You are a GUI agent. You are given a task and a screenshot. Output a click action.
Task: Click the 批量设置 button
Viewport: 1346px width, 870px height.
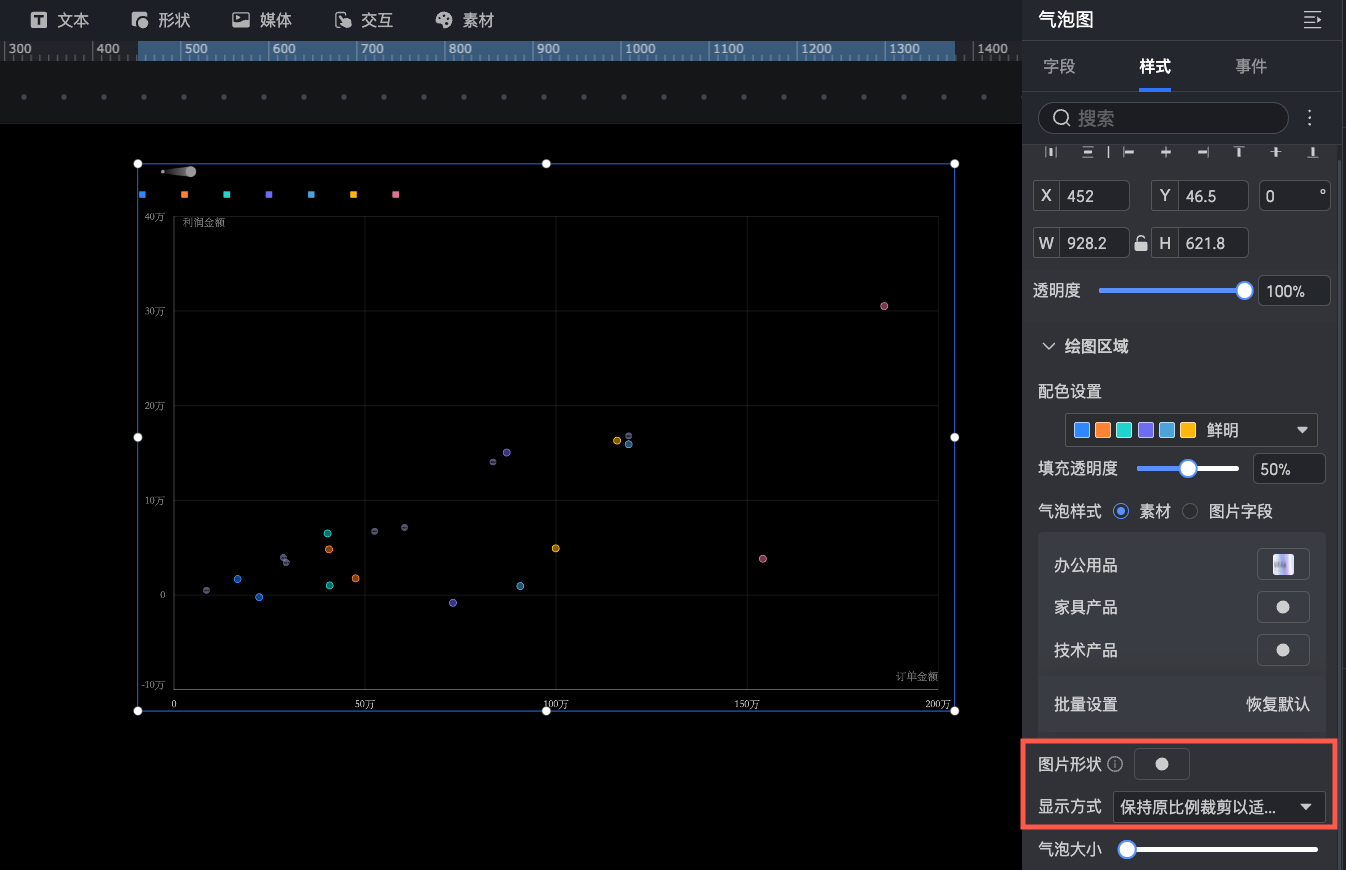click(1085, 704)
